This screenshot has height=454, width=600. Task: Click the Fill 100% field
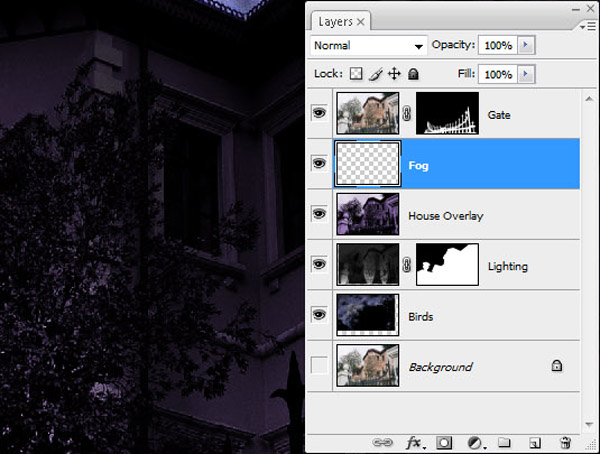[x=498, y=74]
